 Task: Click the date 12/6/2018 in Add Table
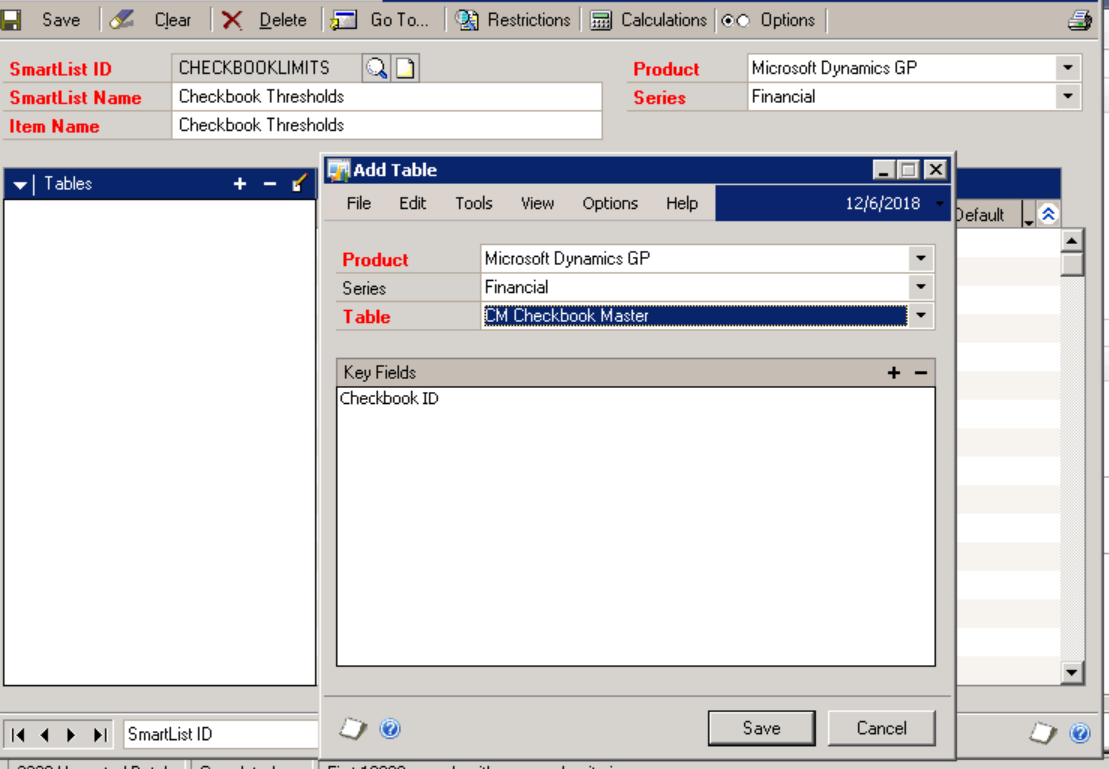pyautogui.click(x=883, y=204)
